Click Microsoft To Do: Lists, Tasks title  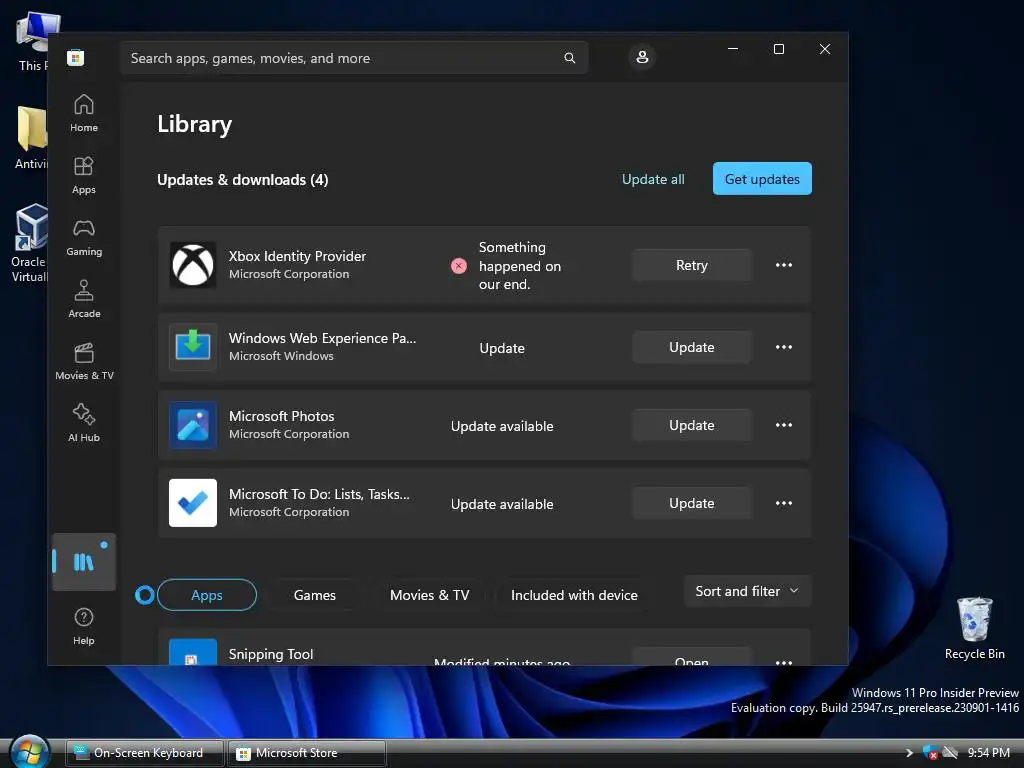[x=319, y=494]
